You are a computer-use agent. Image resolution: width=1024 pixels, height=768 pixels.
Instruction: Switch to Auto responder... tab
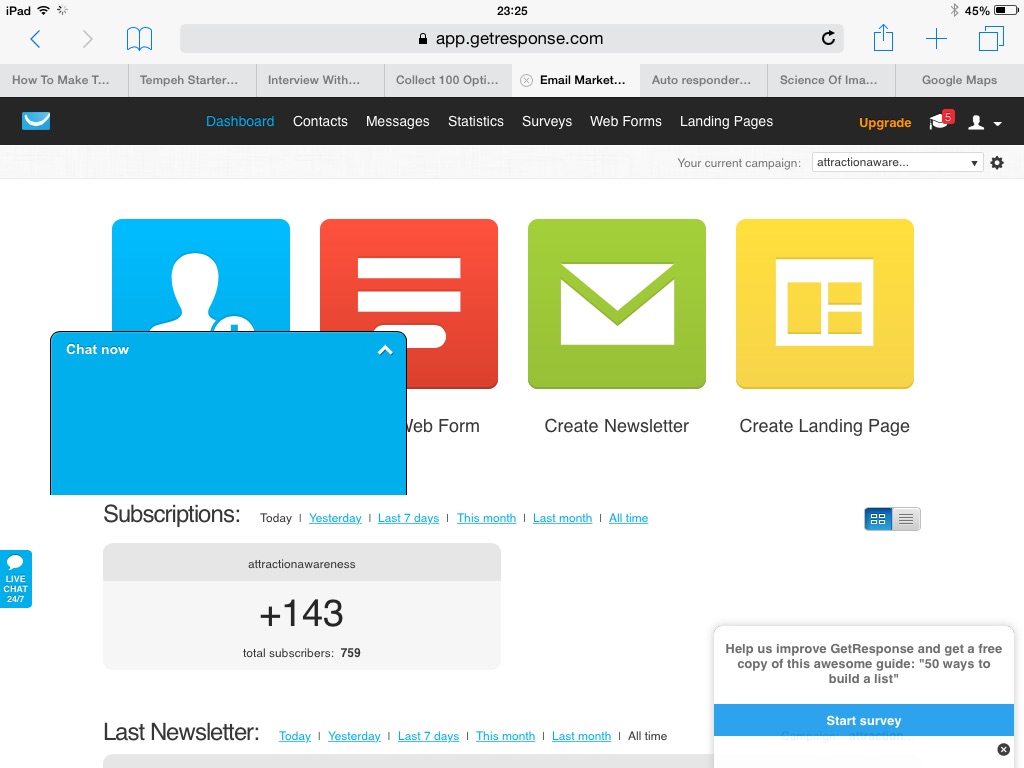click(x=704, y=80)
